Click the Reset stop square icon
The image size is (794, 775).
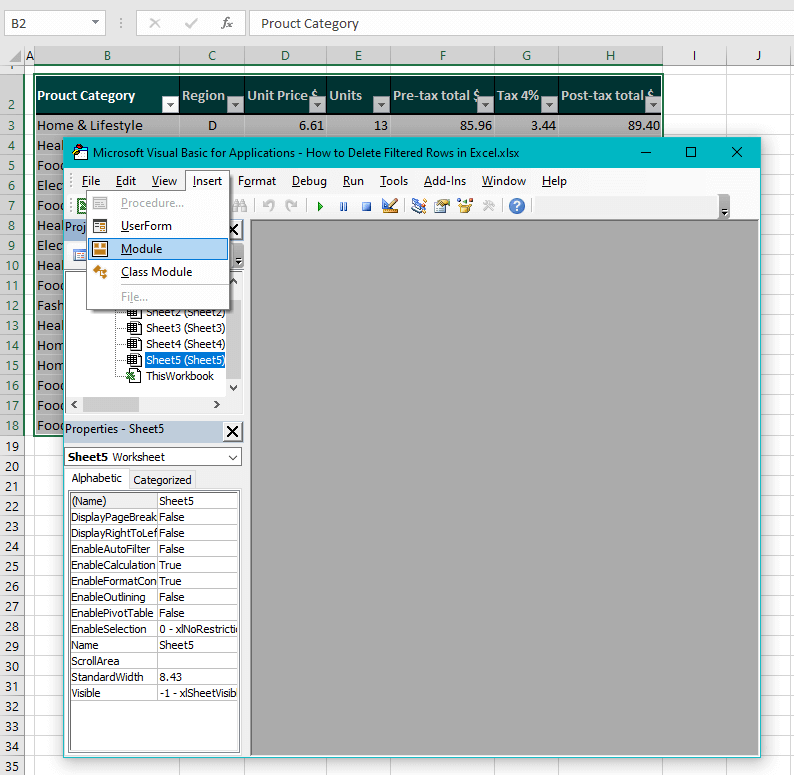[x=366, y=206]
